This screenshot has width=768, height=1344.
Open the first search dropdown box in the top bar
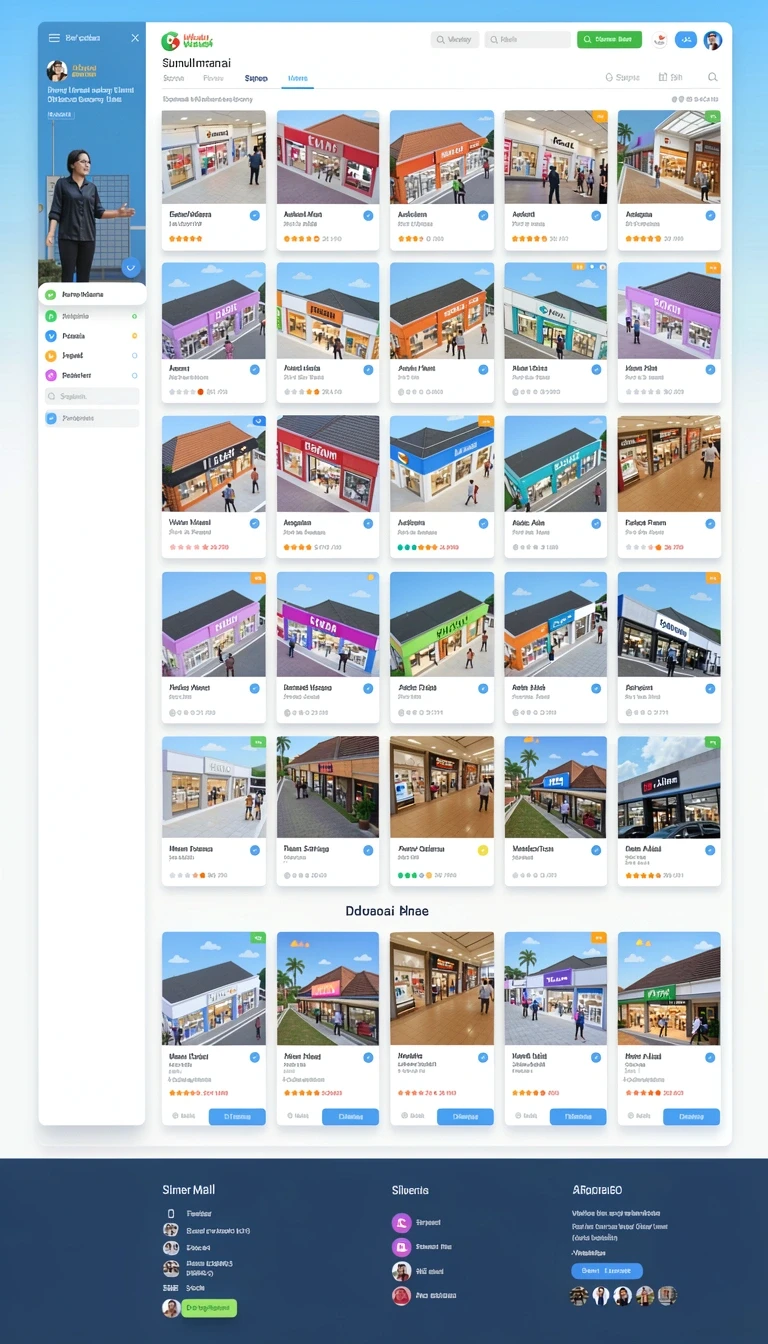(x=455, y=40)
